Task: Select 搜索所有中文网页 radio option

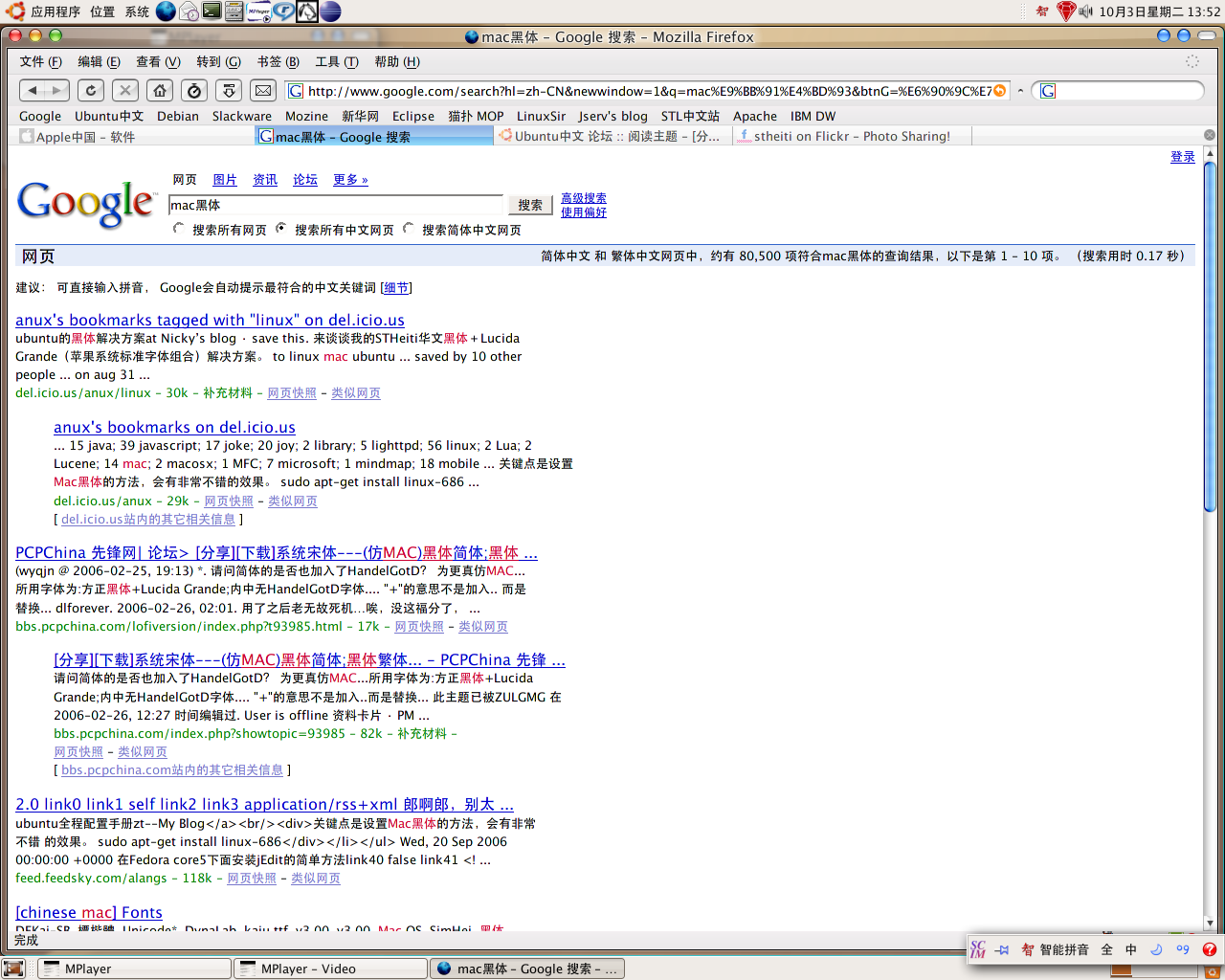Action: click(280, 229)
